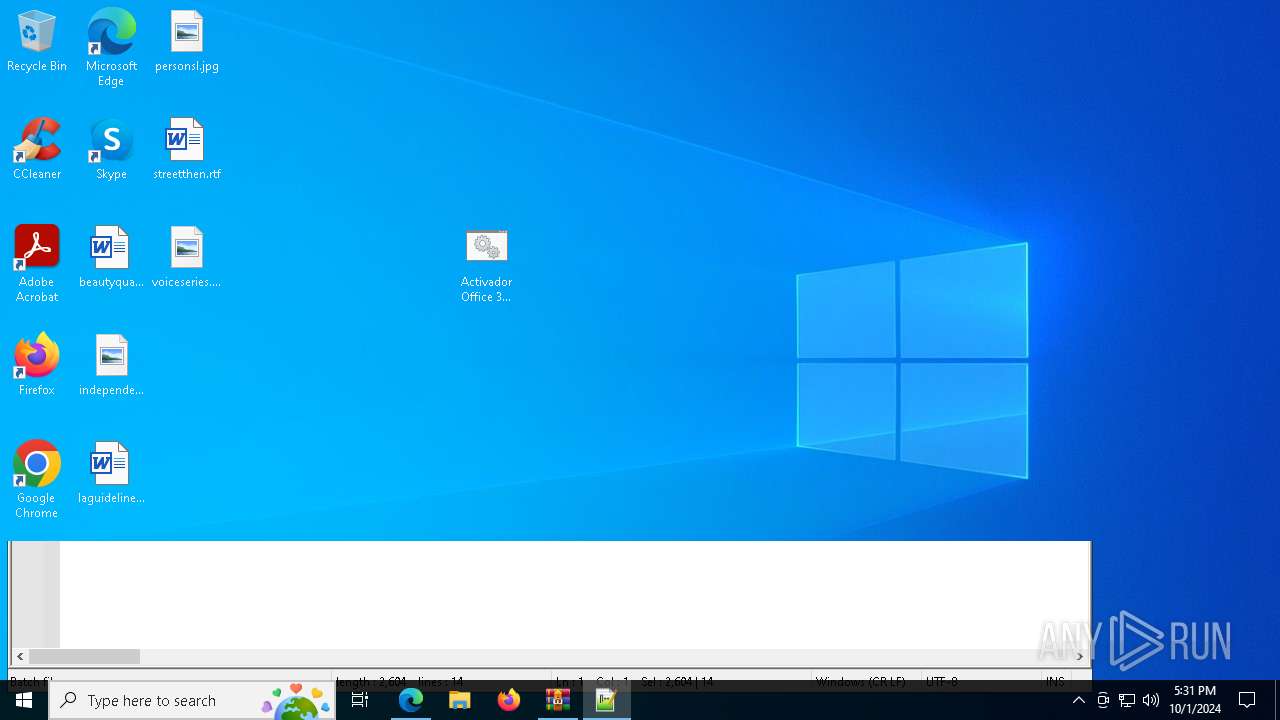1280x720 pixels.
Task: Open the Action Center notifications
Action: coord(1247,700)
